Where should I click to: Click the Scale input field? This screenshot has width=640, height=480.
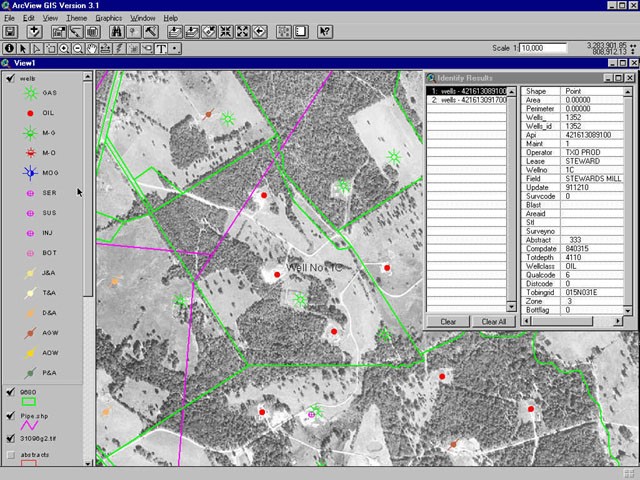pyautogui.click(x=545, y=48)
